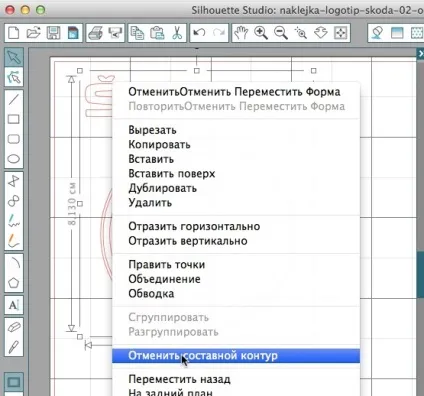
Task: Select the Freehand drawing tool
Action: point(14,220)
